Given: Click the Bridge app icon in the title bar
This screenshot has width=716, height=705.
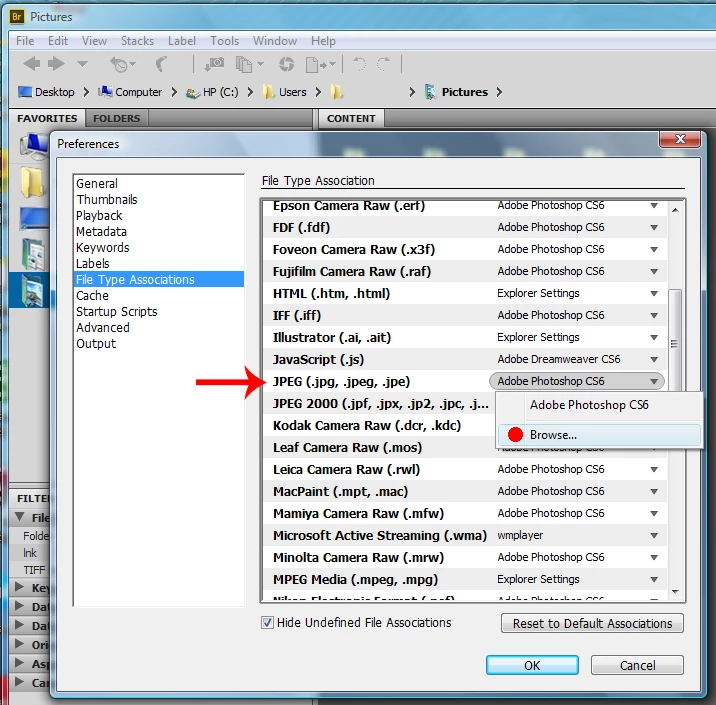Looking at the screenshot, I should pos(16,17).
